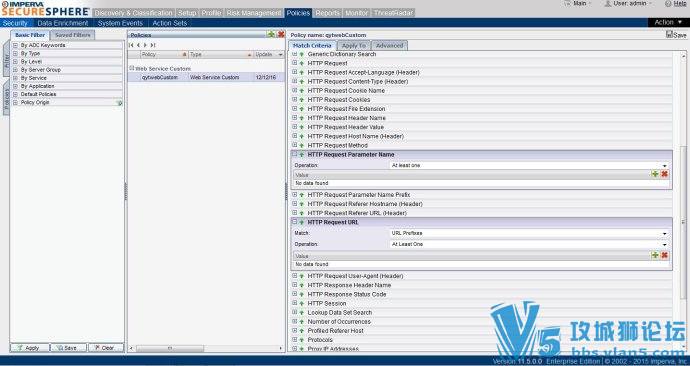Click green arrow of HTTP Response Status Code

point(302,294)
